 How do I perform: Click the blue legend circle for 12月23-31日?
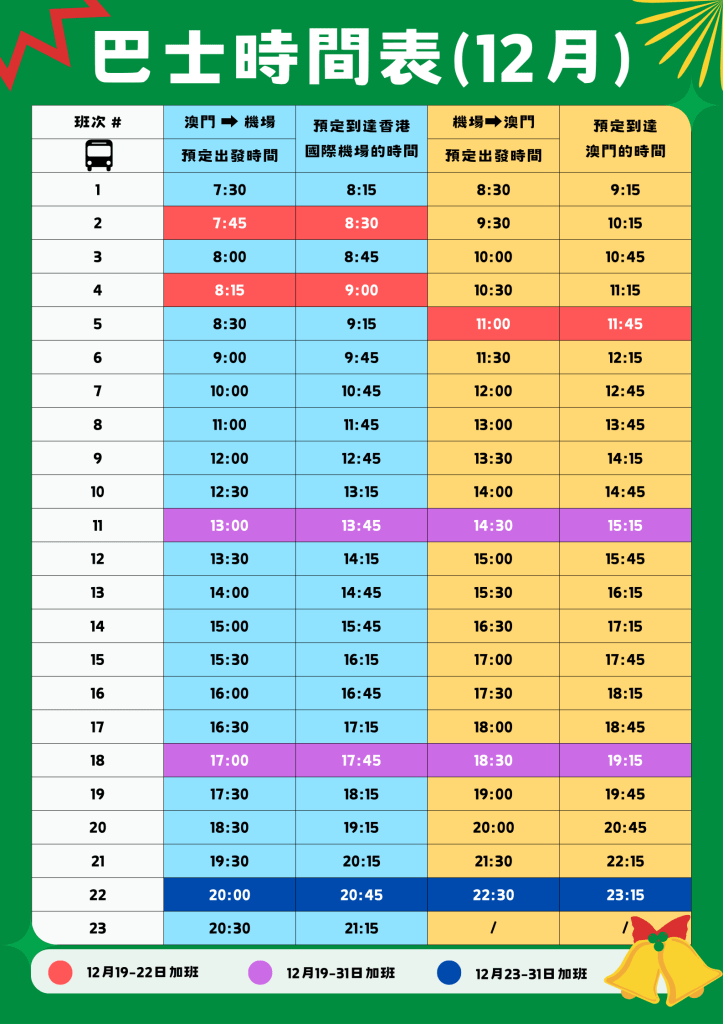pyautogui.click(x=449, y=972)
